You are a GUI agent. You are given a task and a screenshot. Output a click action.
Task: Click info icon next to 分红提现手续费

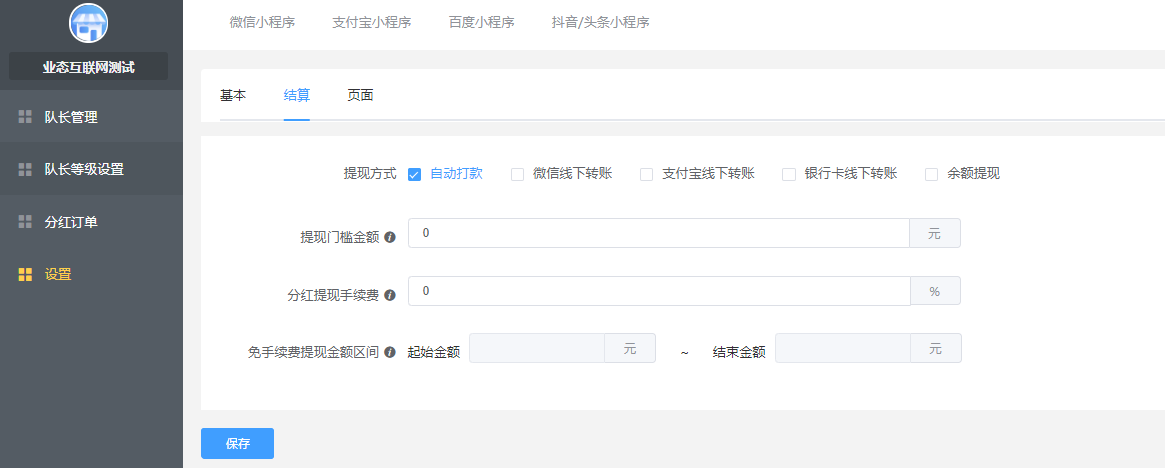pos(390,295)
